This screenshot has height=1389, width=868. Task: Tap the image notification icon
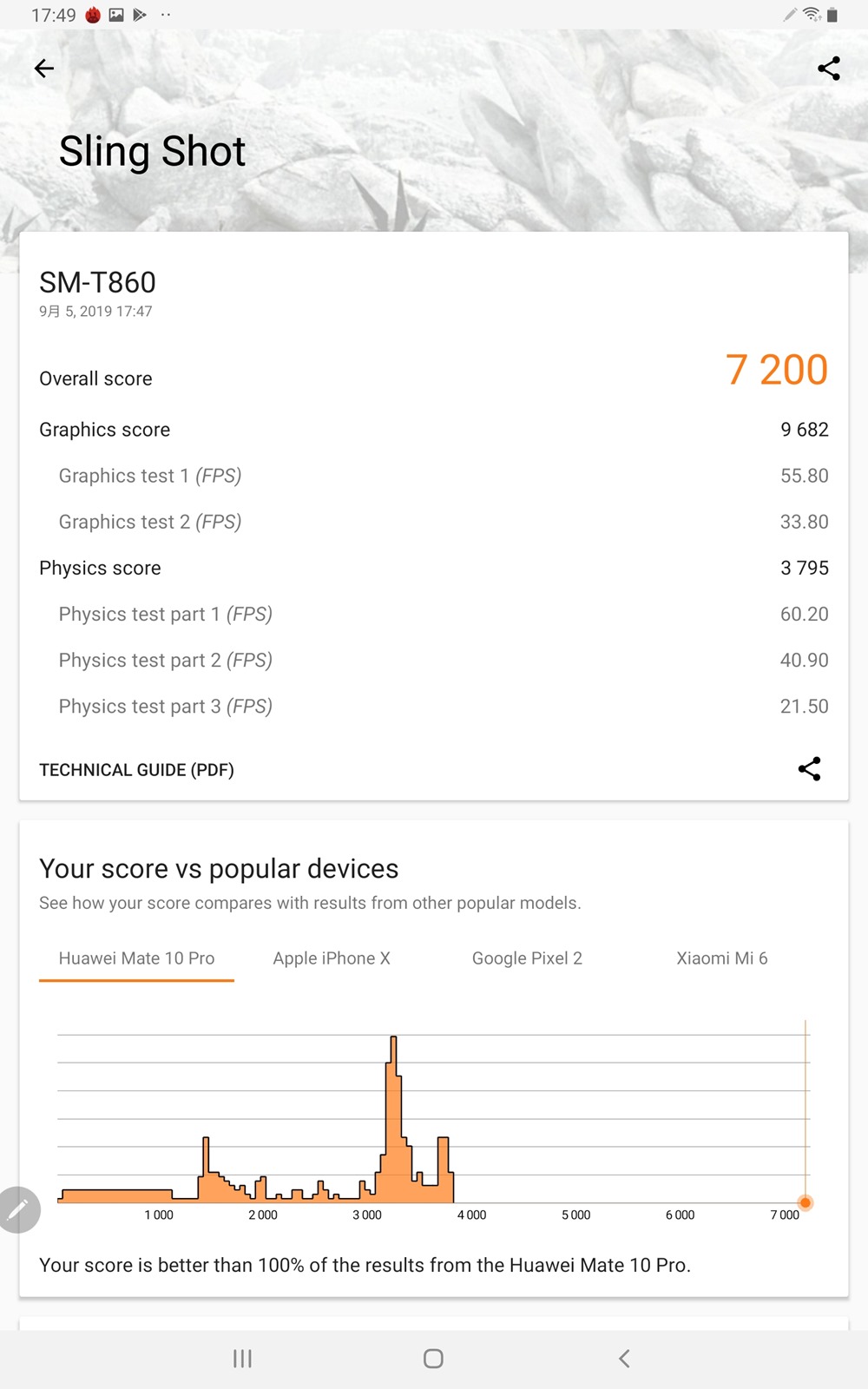click(116, 15)
